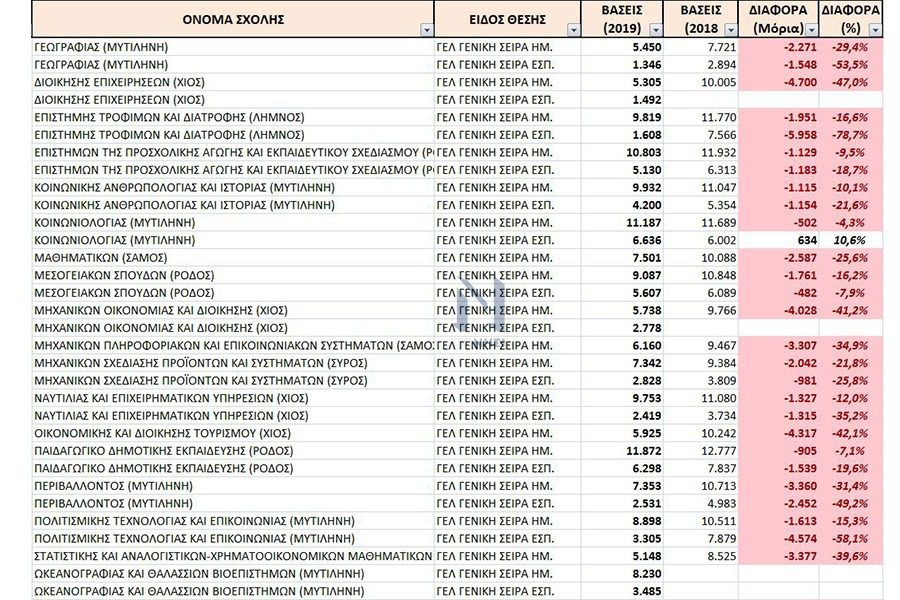Select the percentage cell -49,2%
The height and width of the screenshot is (600, 900).
pos(851,504)
